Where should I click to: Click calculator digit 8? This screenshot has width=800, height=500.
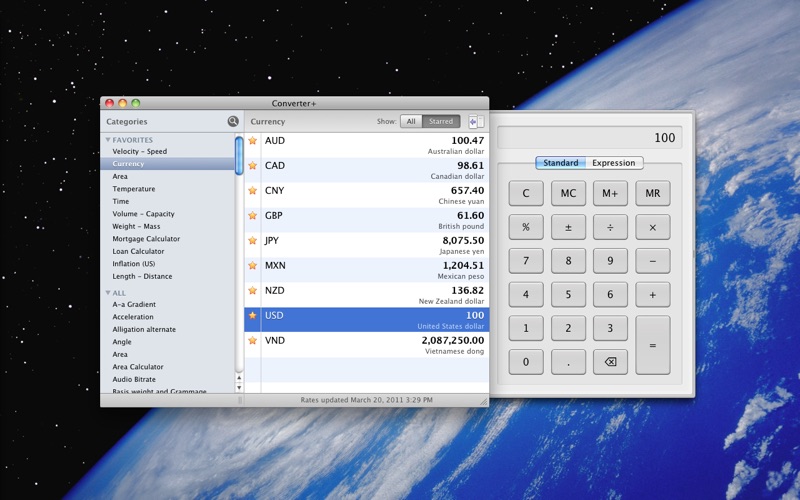[x=568, y=261]
